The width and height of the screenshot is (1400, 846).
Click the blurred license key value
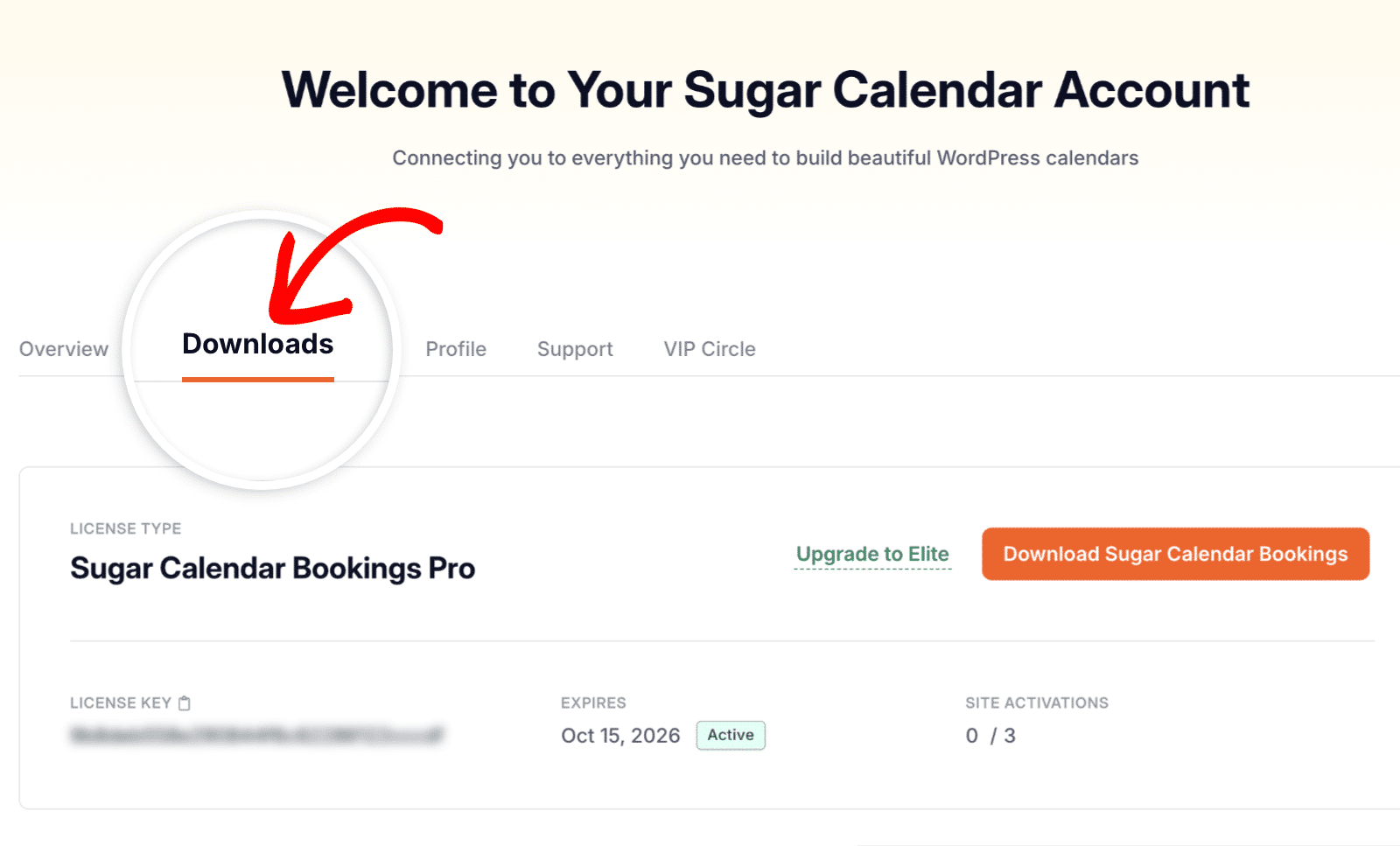tap(256, 735)
